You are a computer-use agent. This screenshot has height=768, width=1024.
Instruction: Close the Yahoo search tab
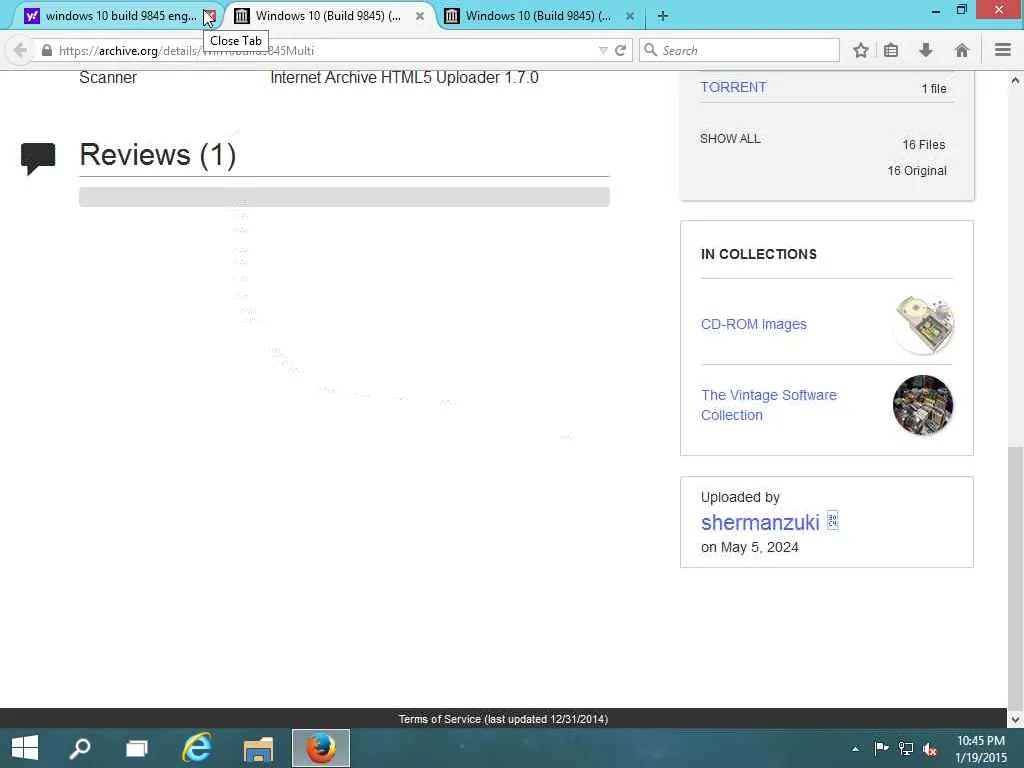point(210,16)
